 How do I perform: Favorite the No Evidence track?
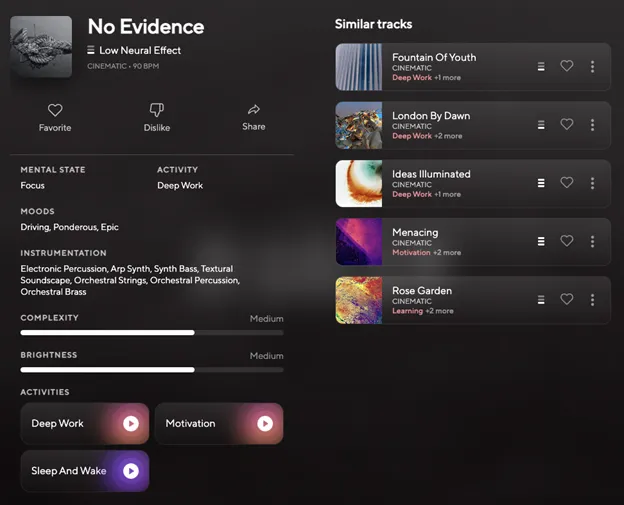click(55, 117)
